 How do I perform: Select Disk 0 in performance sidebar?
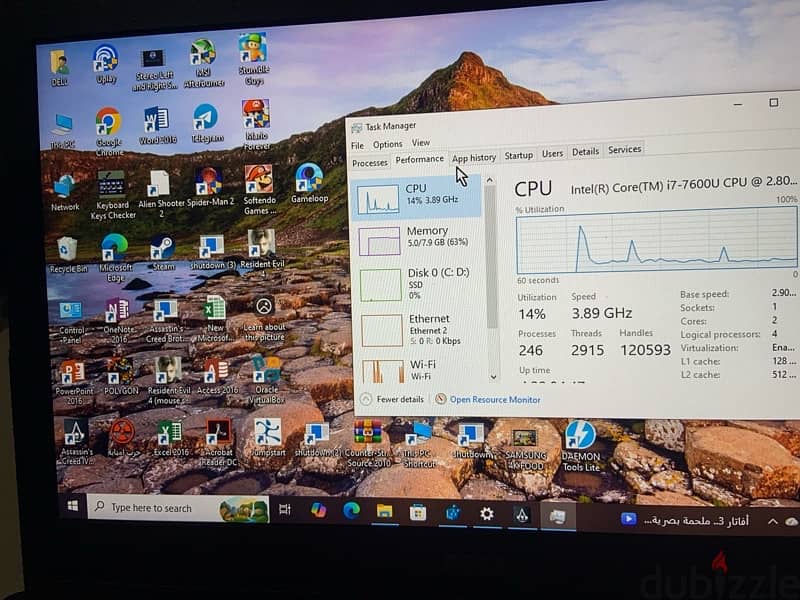coord(419,284)
